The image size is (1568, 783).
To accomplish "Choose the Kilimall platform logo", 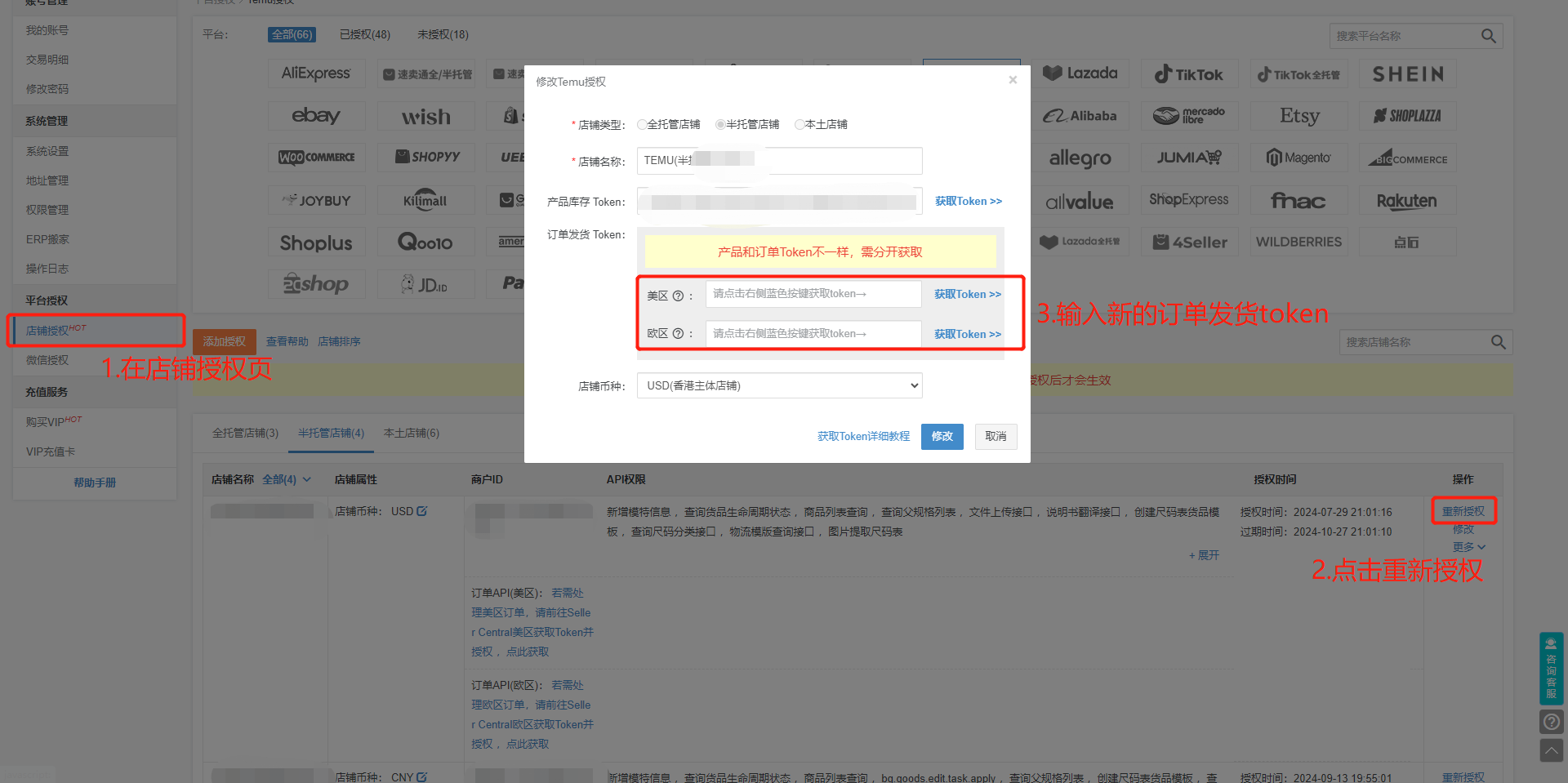I will coord(425,200).
